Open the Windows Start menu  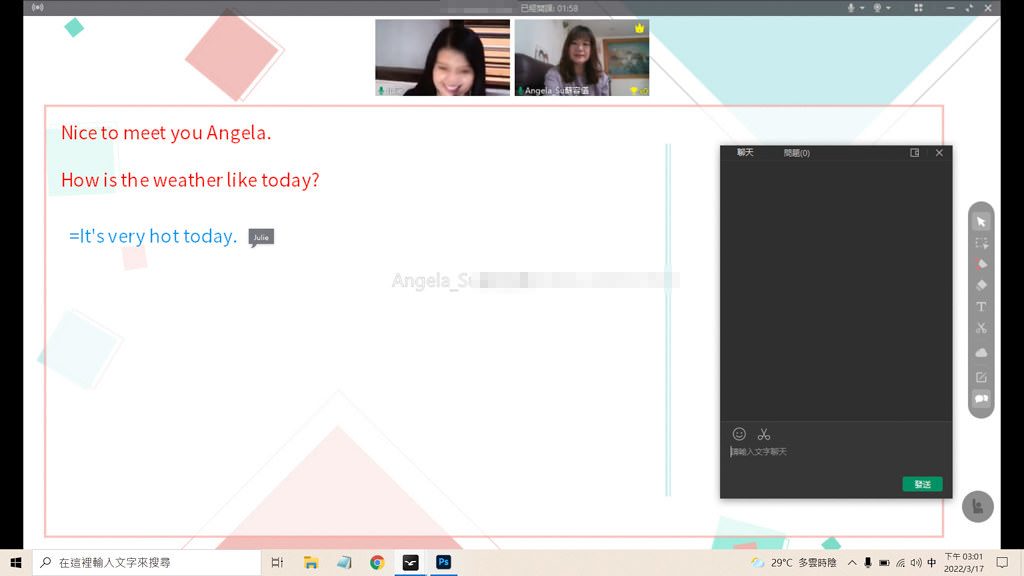click(16, 562)
